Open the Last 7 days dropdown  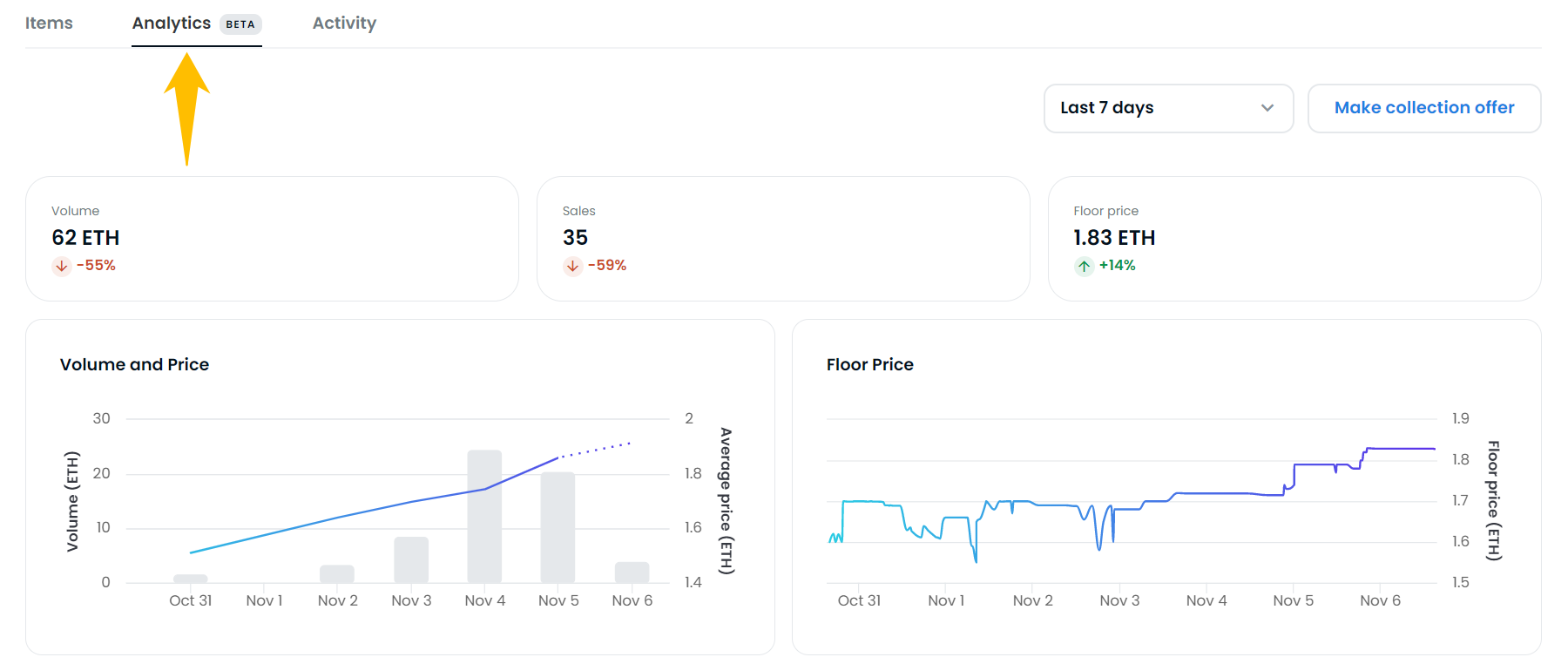(1168, 108)
